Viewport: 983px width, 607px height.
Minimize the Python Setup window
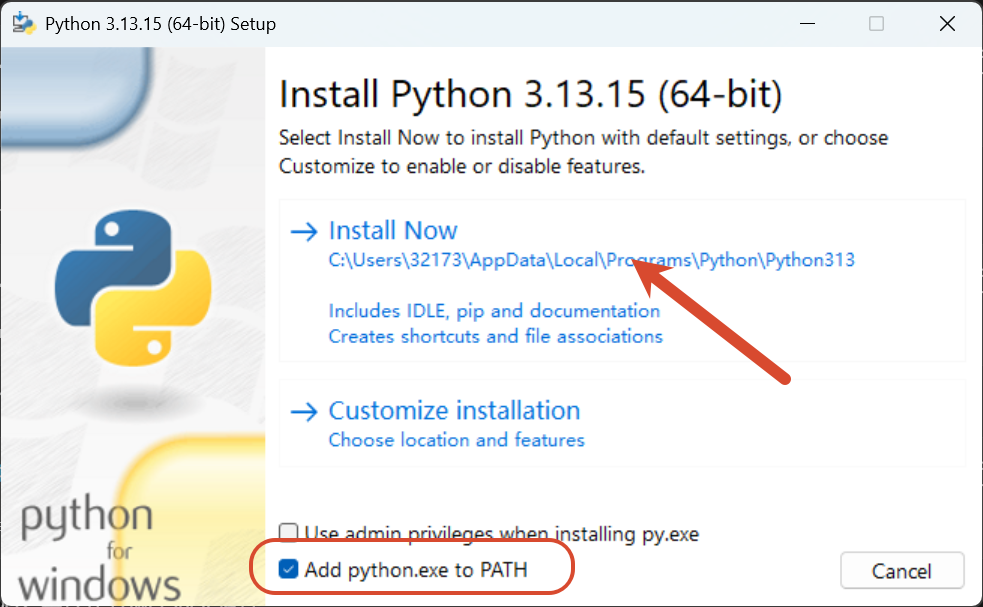[807, 24]
